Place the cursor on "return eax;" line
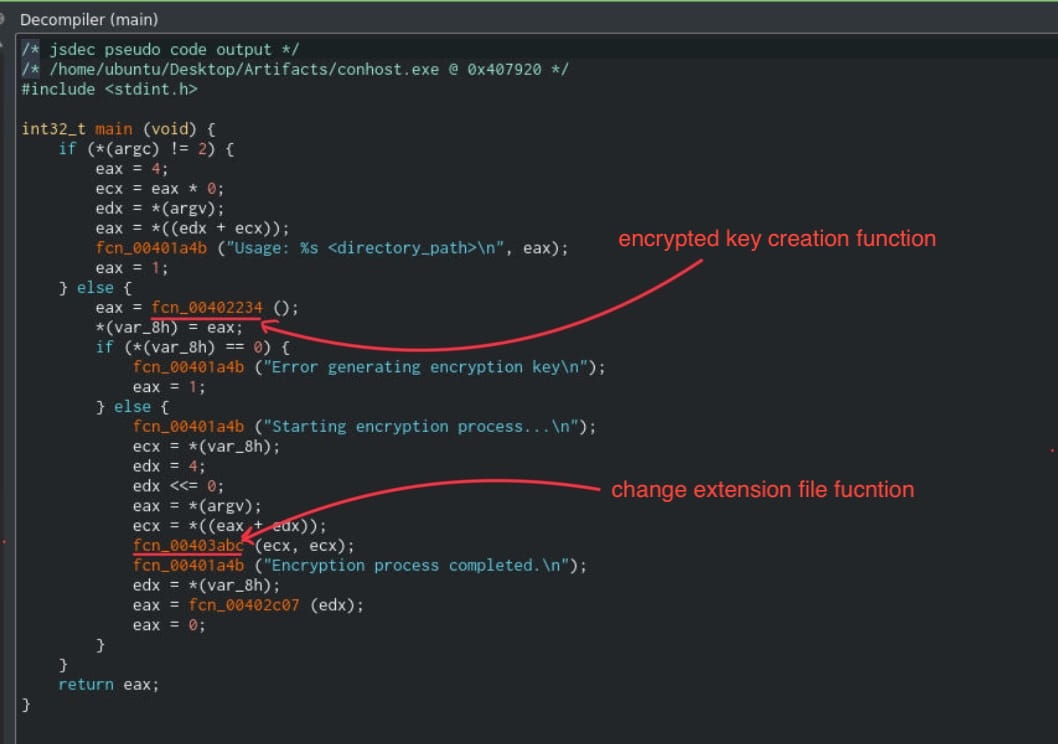 [x=108, y=685]
